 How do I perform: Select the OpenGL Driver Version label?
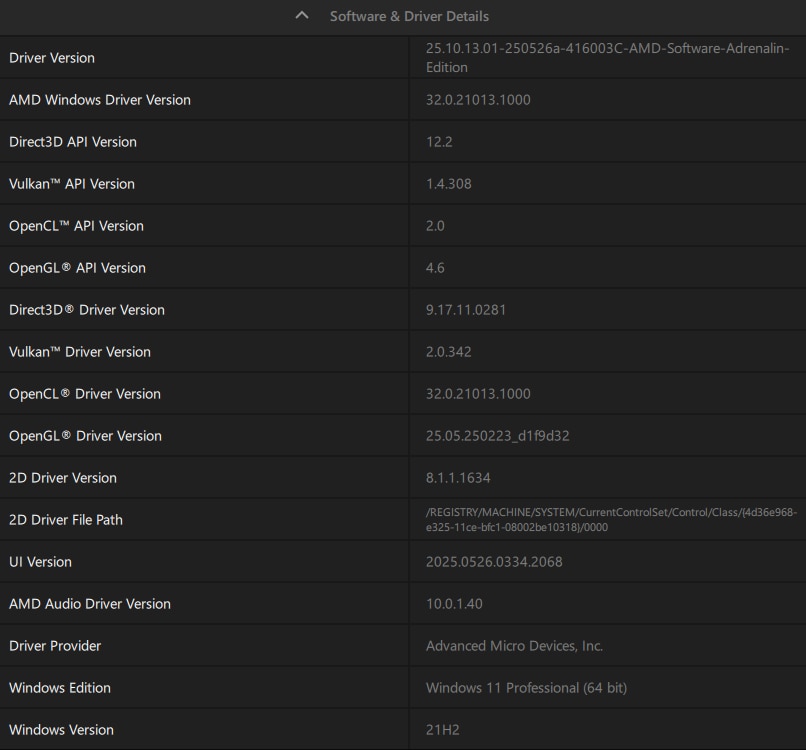coord(85,436)
